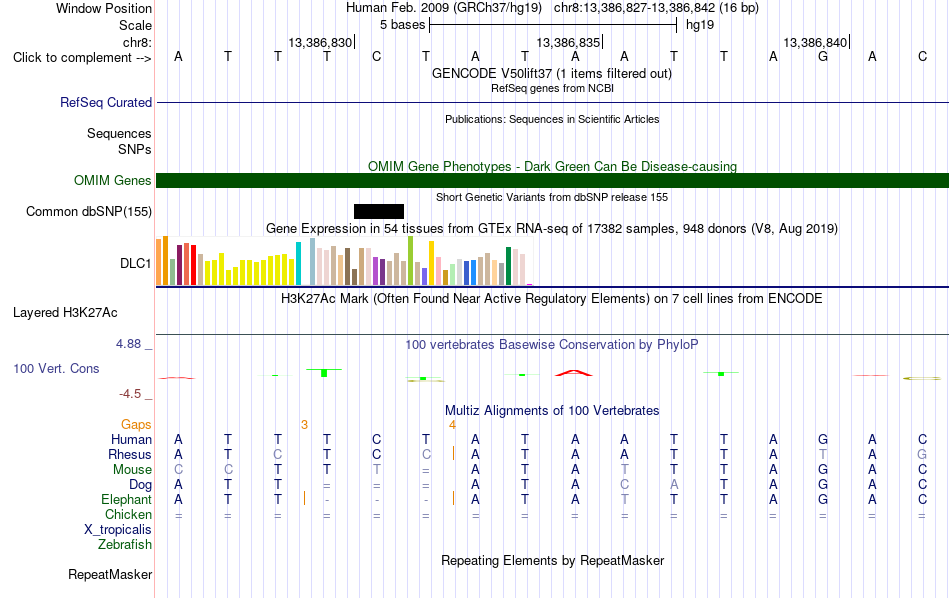This screenshot has height=598, width=950.
Task: Click the Chicken species label
Action: (128, 514)
